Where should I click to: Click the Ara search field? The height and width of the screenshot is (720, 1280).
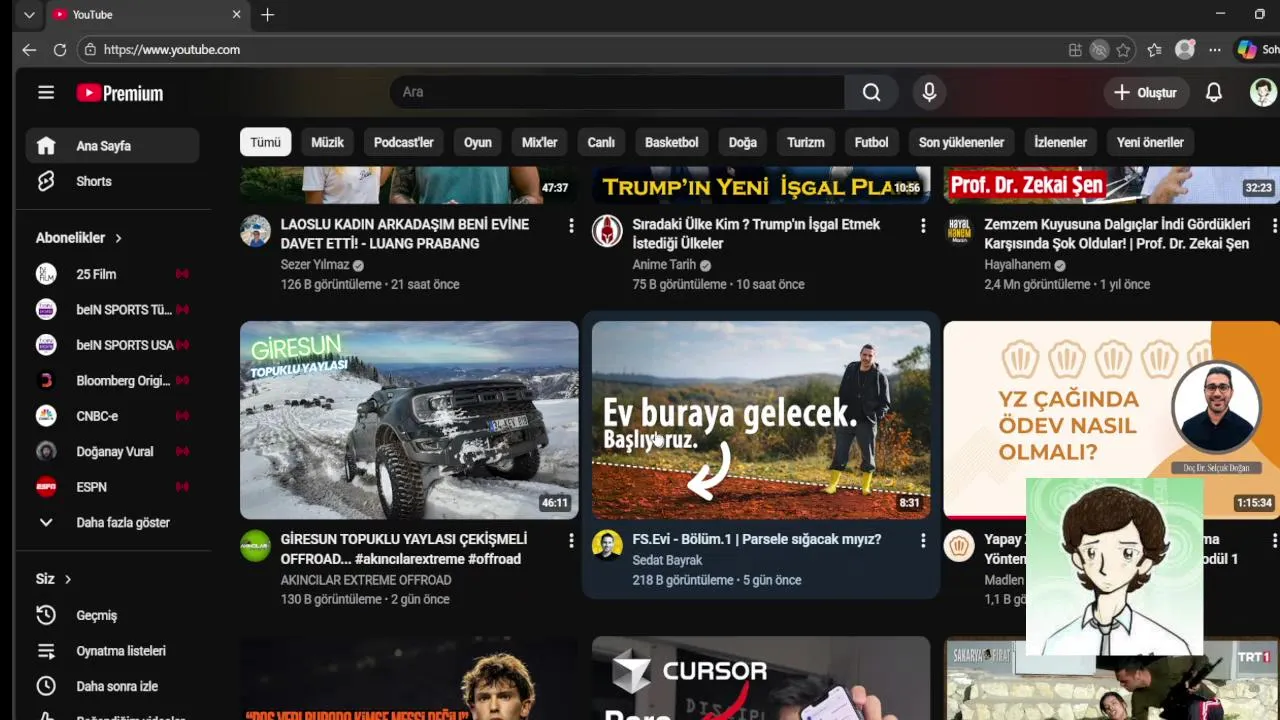click(617, 92)
